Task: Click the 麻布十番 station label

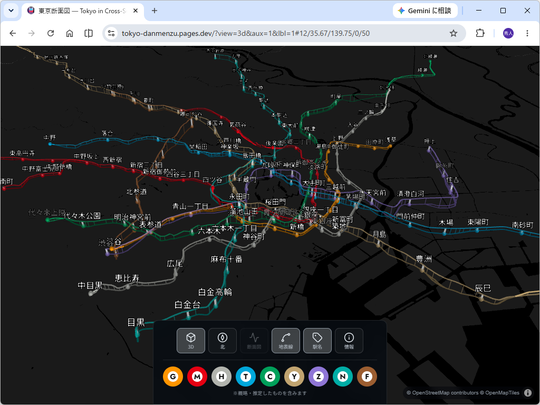Action: (226, 259)
